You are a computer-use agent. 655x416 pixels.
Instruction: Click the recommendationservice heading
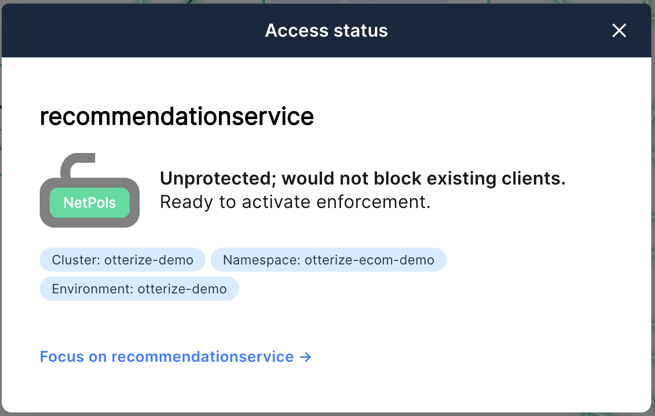click(x=177, y=116)
